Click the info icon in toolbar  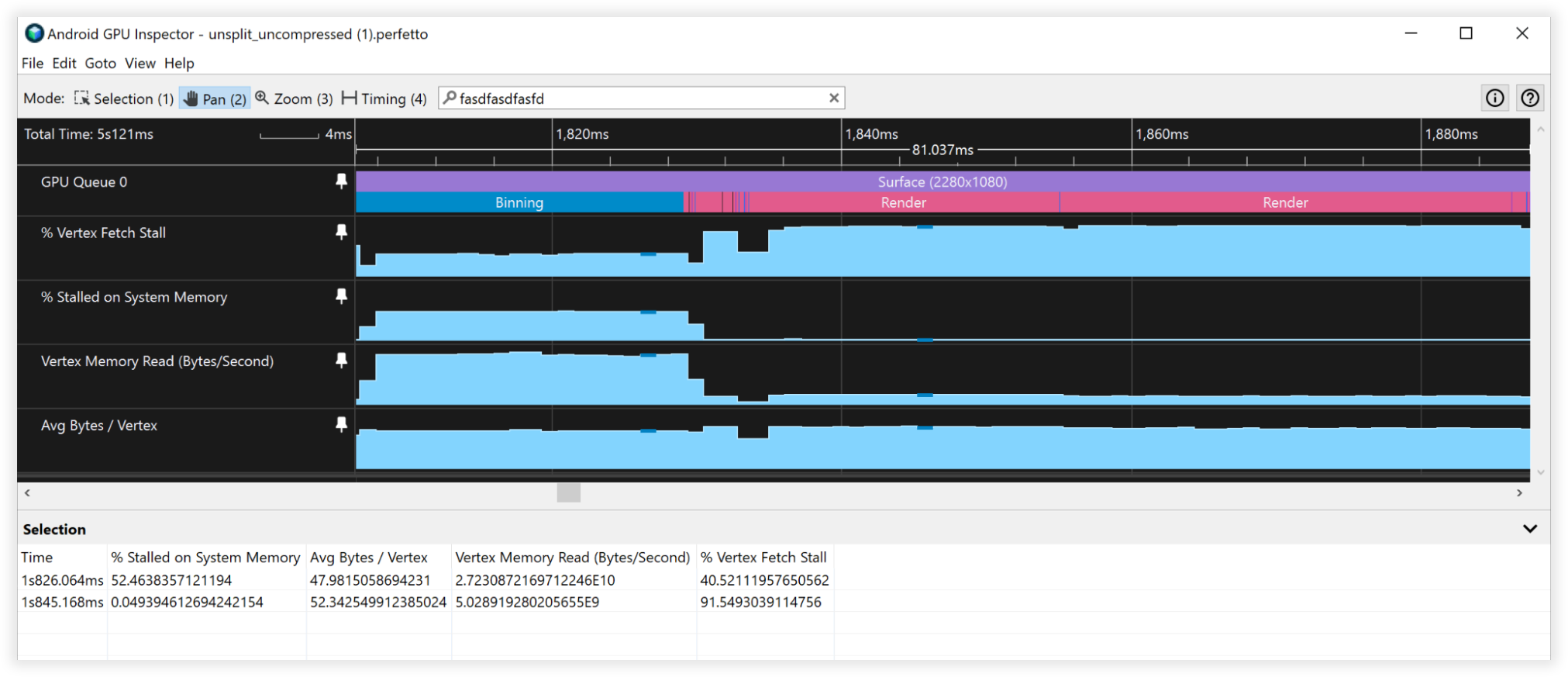click(x=1494, y=98)
